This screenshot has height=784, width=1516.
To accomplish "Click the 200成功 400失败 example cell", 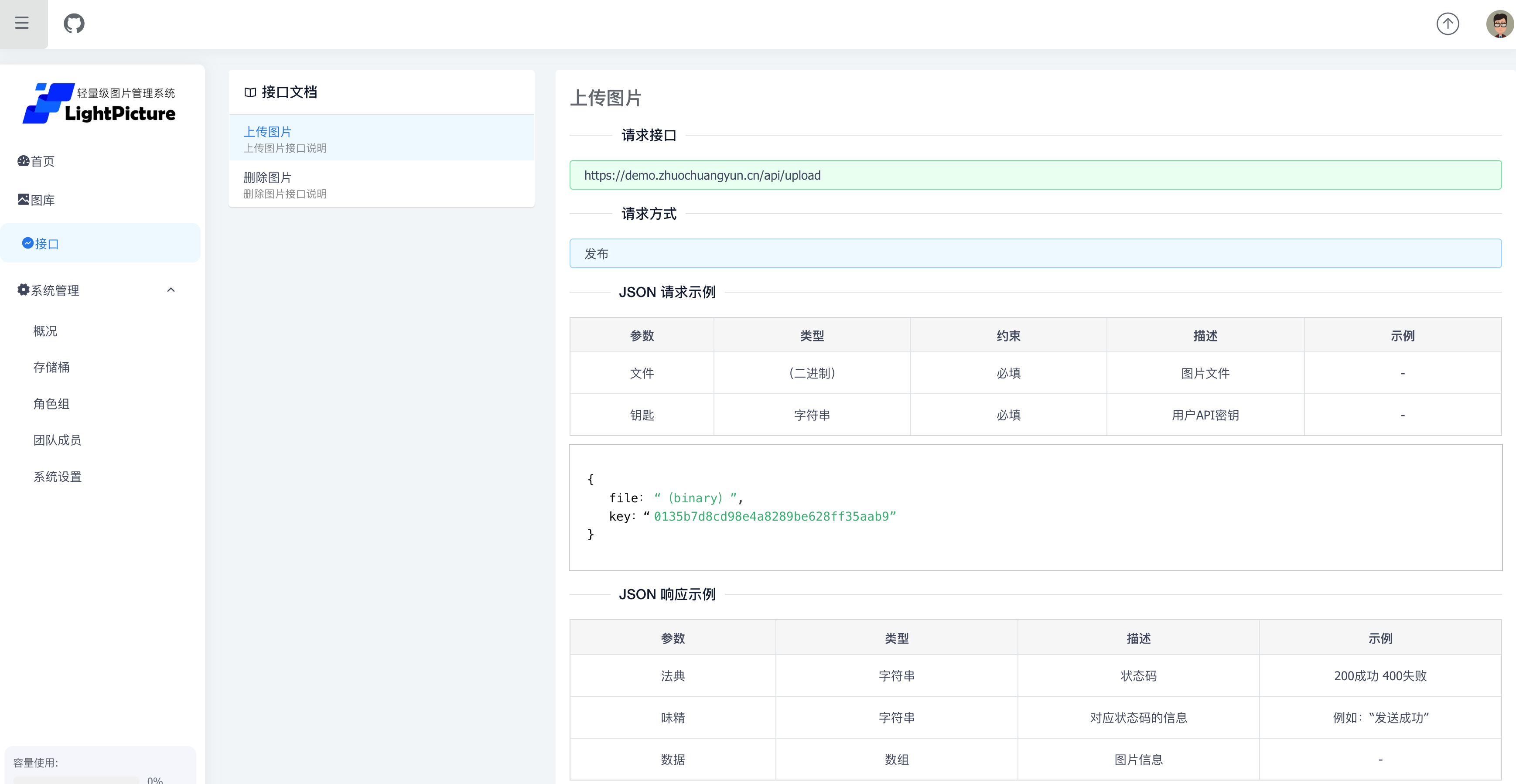I will pos(1380,676).
